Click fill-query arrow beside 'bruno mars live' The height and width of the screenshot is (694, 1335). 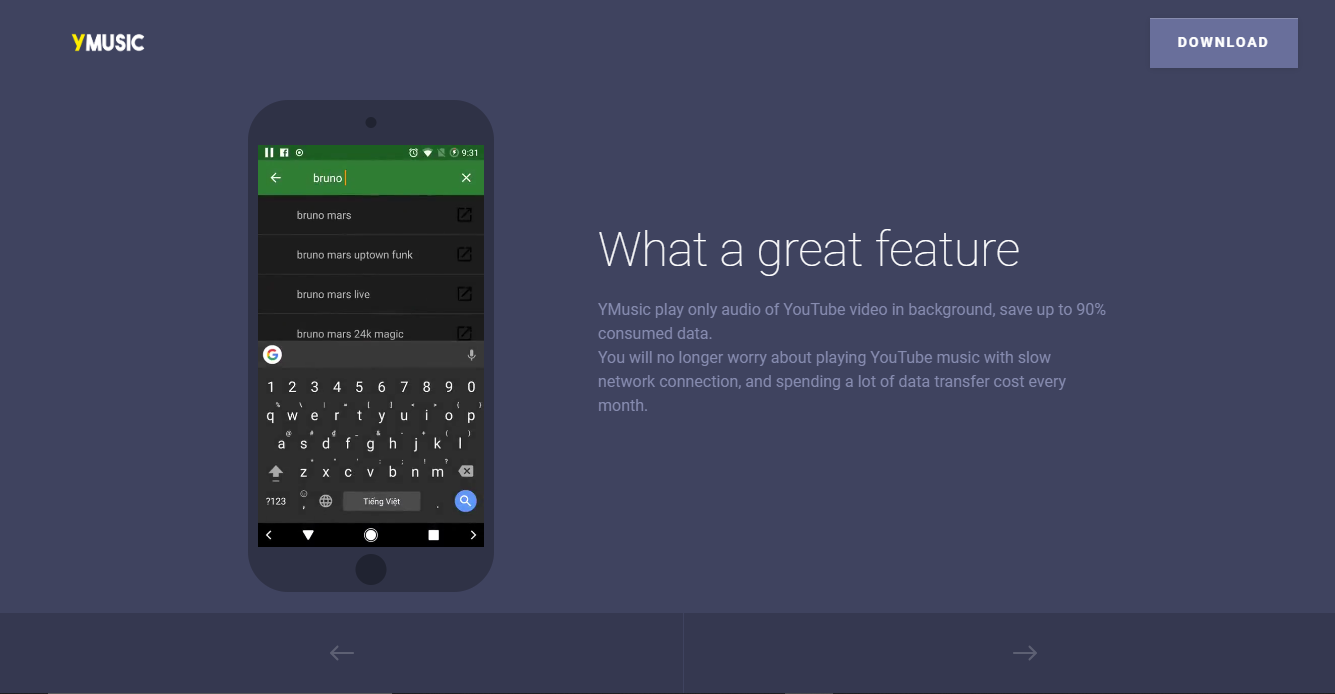coord(464,294)
